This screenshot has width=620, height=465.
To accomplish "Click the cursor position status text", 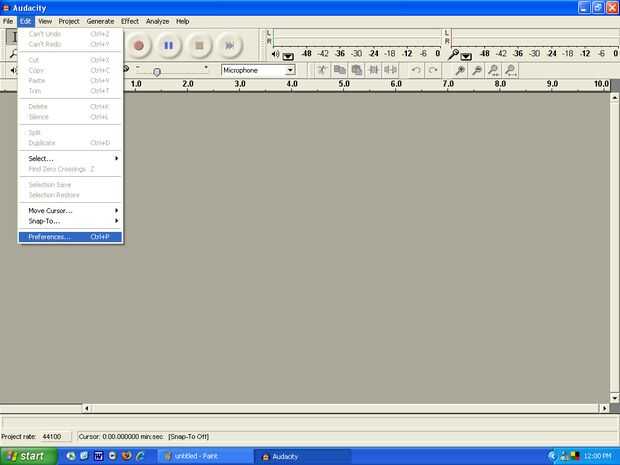I will [121, 437].
